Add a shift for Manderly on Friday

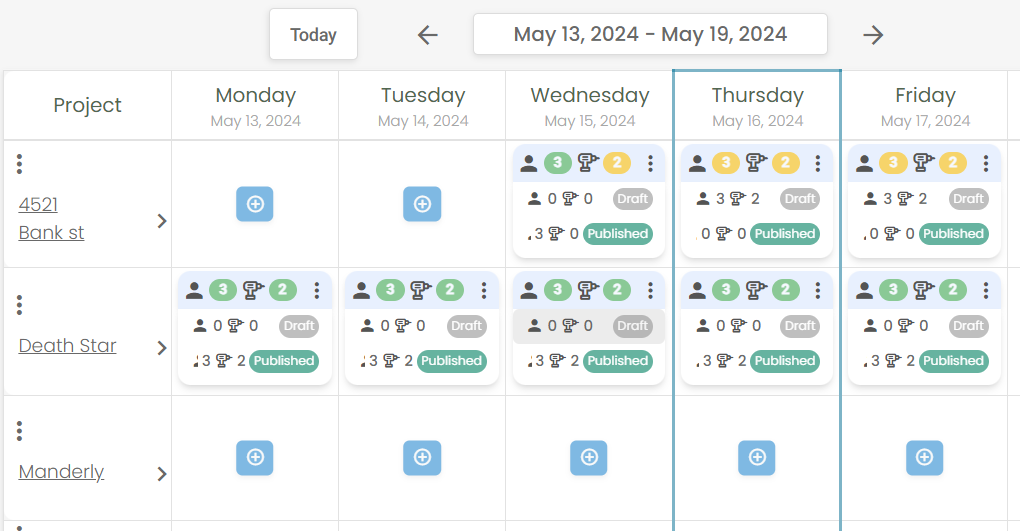pos(924,457)
